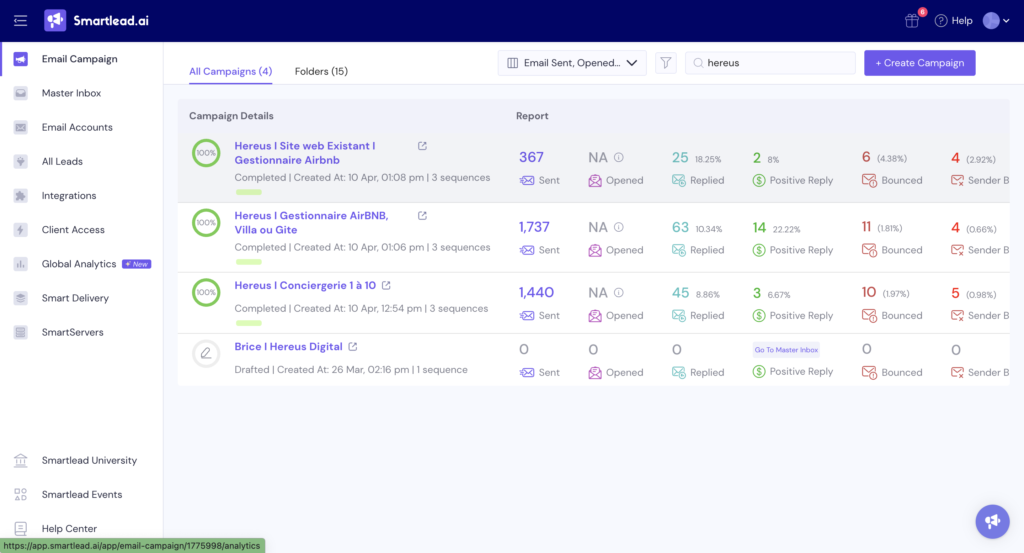
Task: Select the All Campaigns (4) tab
Action: pyautogui.click(x=230, y=71)
